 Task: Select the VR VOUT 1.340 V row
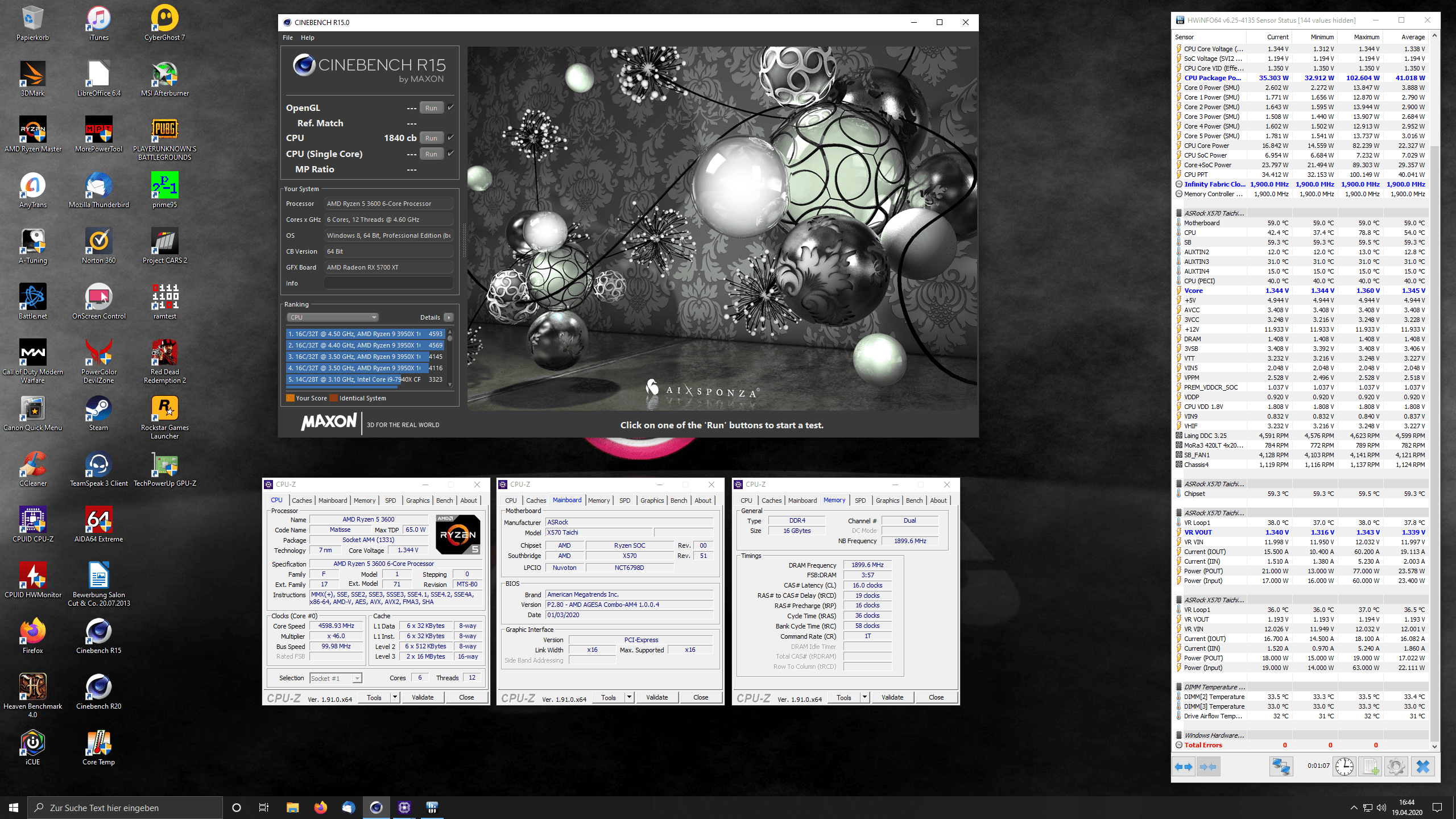(1301, 532)
